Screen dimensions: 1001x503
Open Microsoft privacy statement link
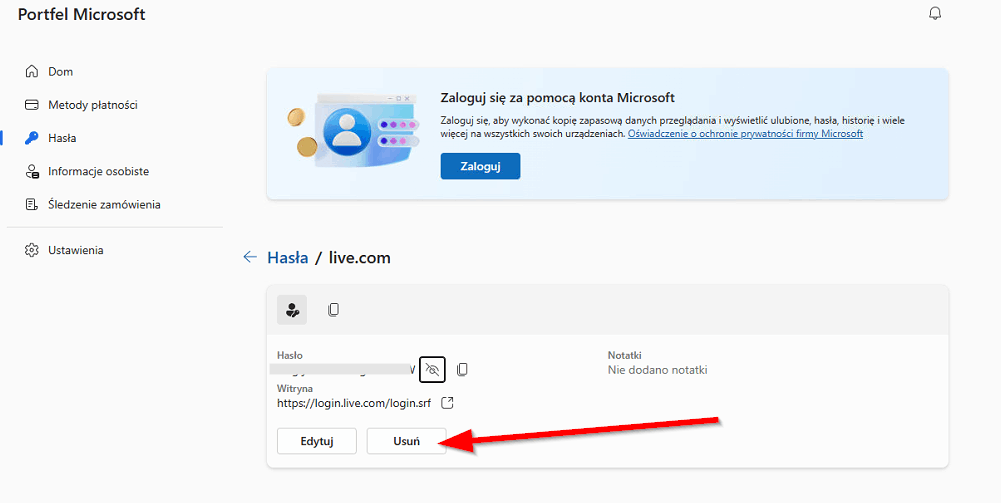[745, 134]
